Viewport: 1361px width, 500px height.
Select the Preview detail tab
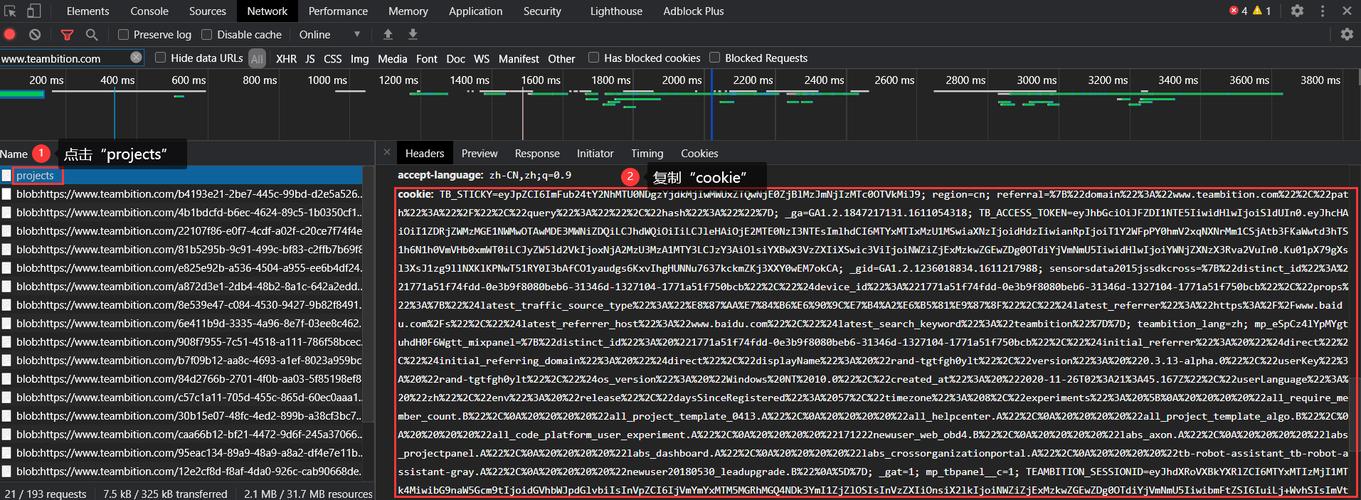coord(479,153)
